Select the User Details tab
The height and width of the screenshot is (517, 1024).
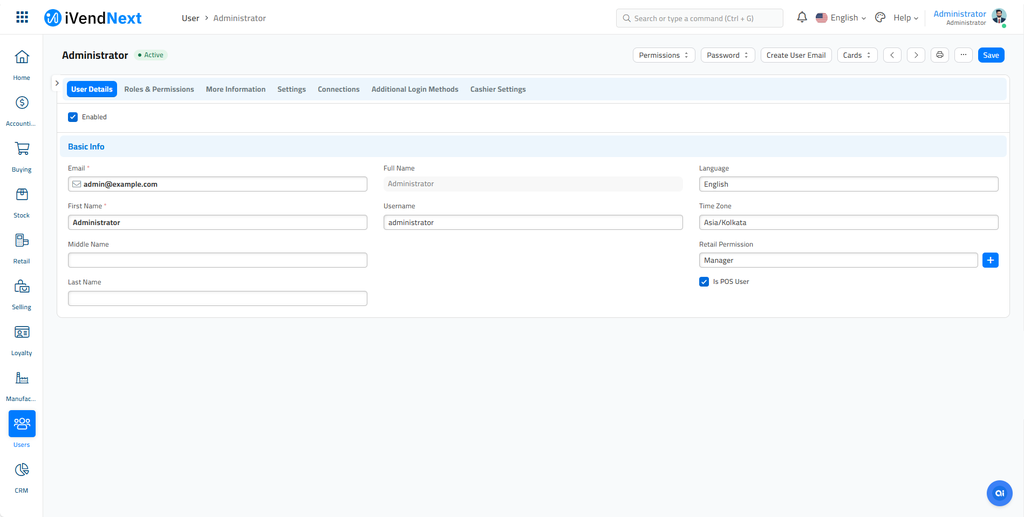click(91, 89)
